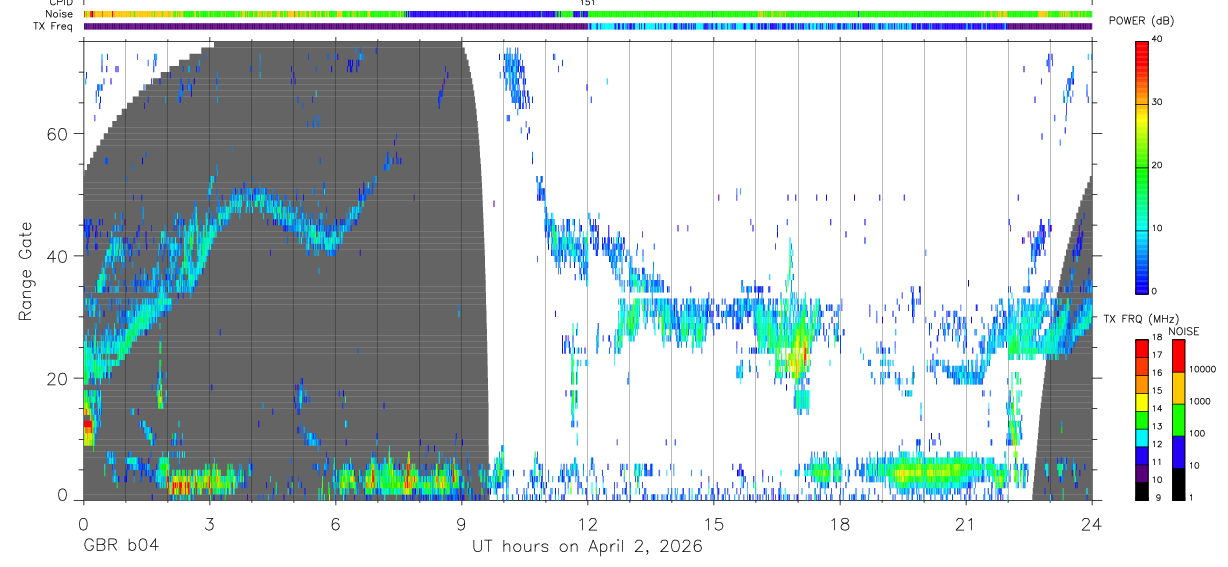The height and width of the screenshot is (567, 1228).
Task: Click the 30 label on POWER color bar
Action: [x=1155, y=102]
